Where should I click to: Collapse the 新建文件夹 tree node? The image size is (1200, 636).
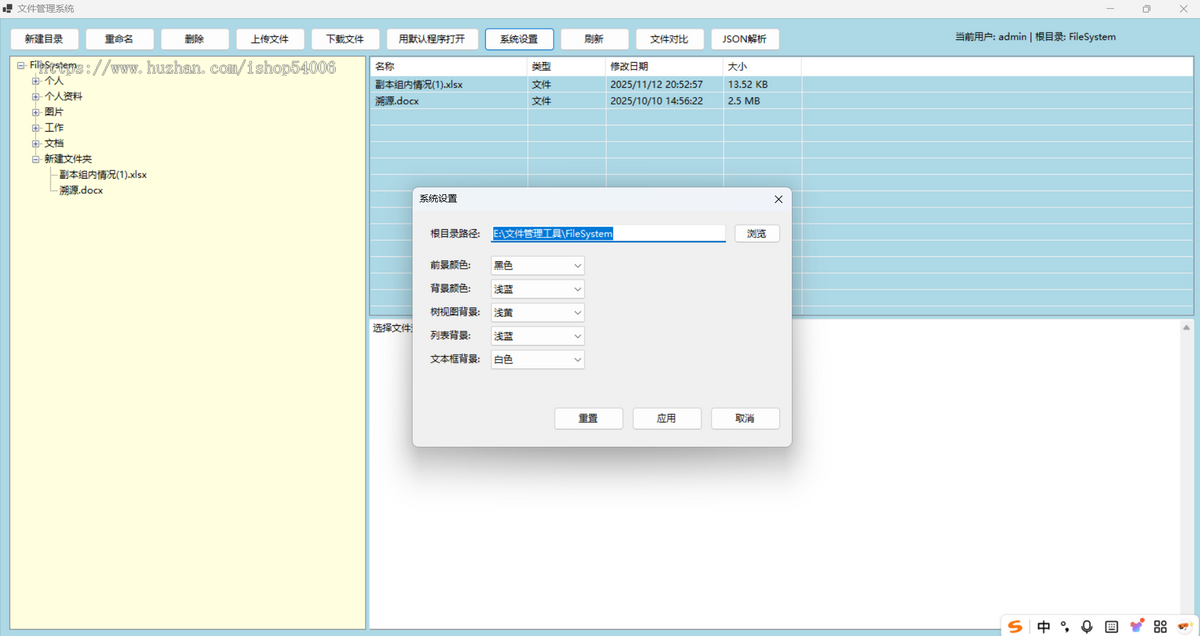[36, 159]
